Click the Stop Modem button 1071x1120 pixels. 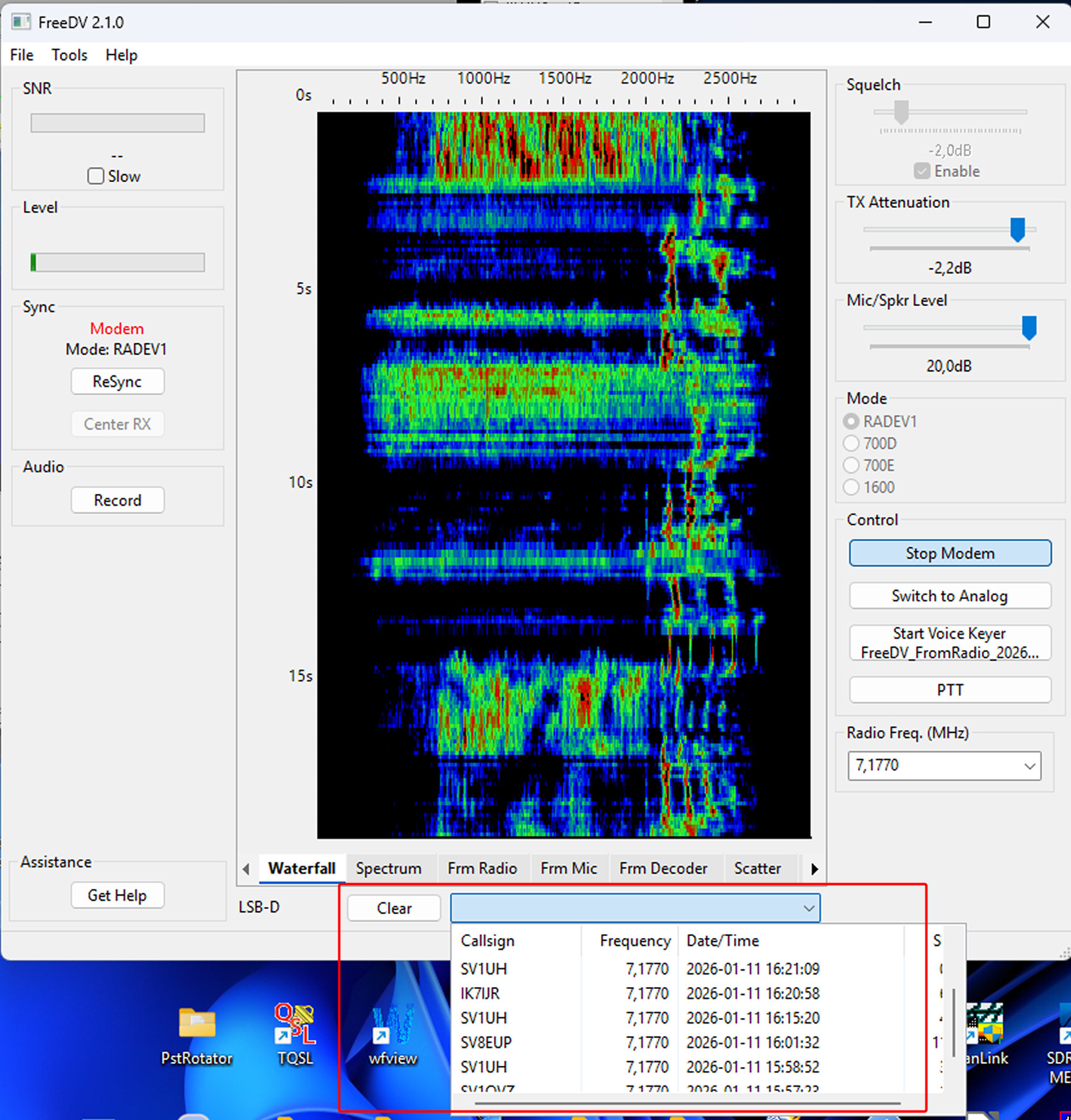coord(949,554)
